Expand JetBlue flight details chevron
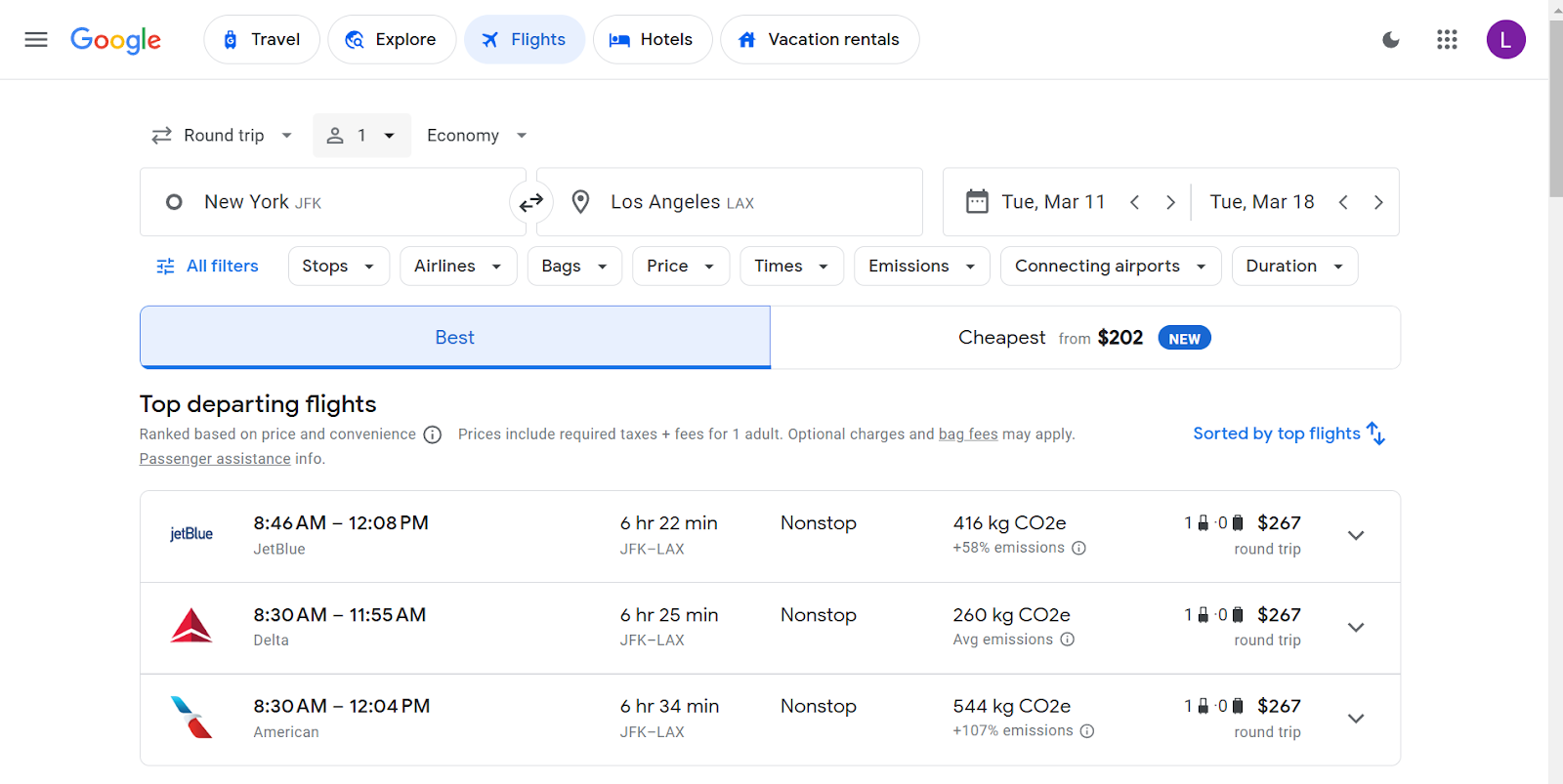Image resolution: width=1563 pixels, height=784 pixels. pyautogui.click(x=1356, y=535)
